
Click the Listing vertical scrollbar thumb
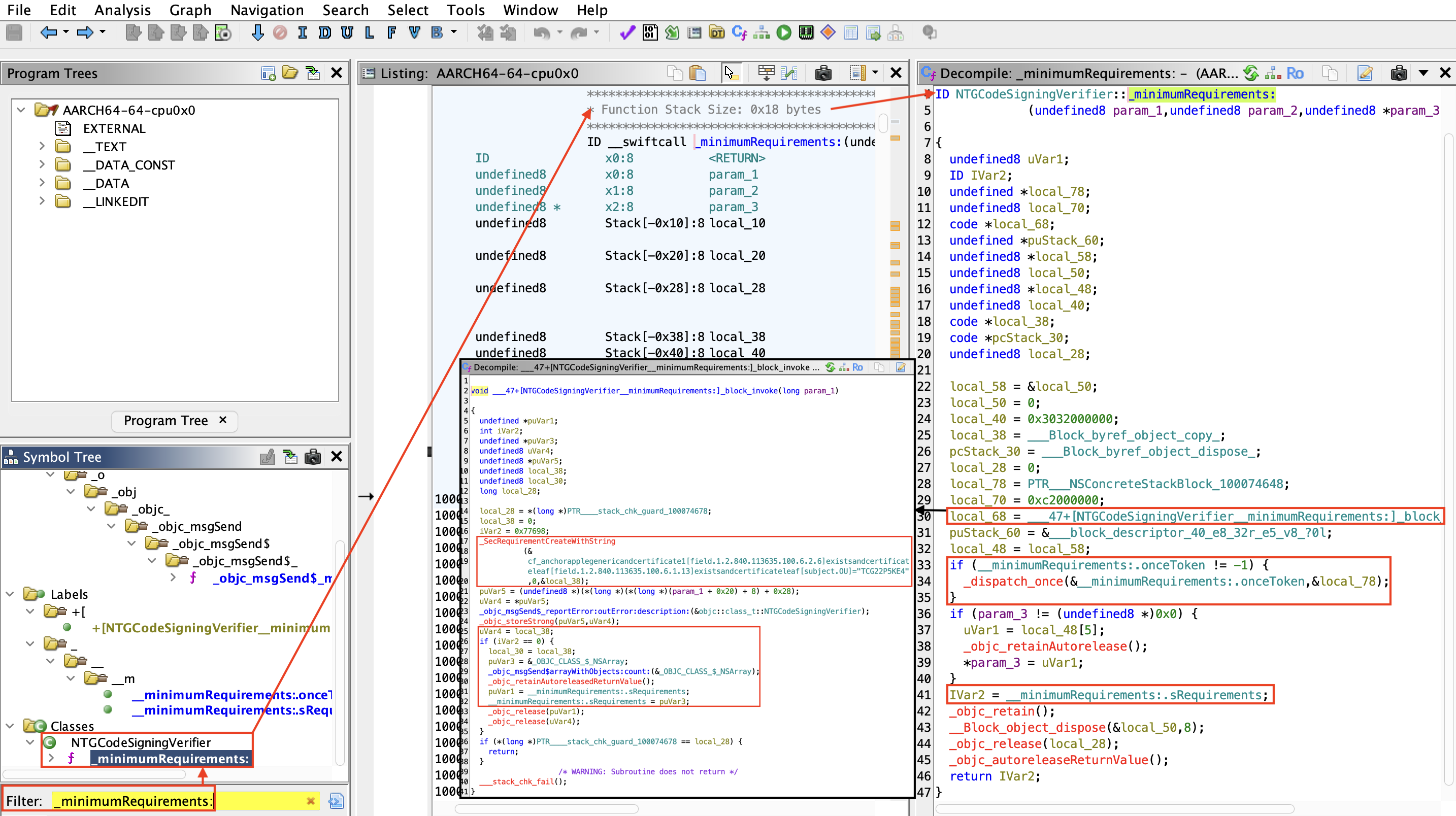(x=882, y=124)
